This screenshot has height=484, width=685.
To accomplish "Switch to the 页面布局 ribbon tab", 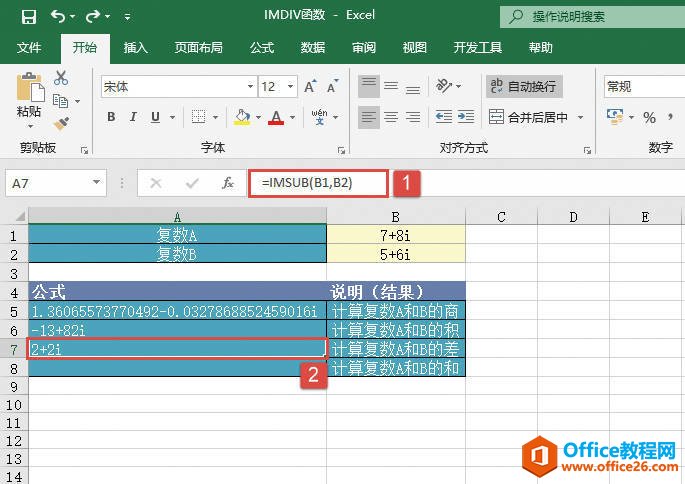I will 199,47.
